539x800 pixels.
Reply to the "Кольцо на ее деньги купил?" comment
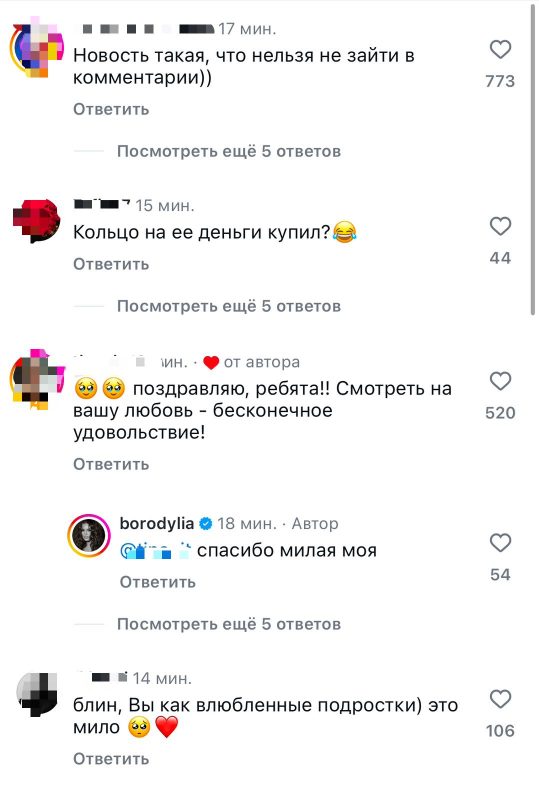(x=111, y=264)
